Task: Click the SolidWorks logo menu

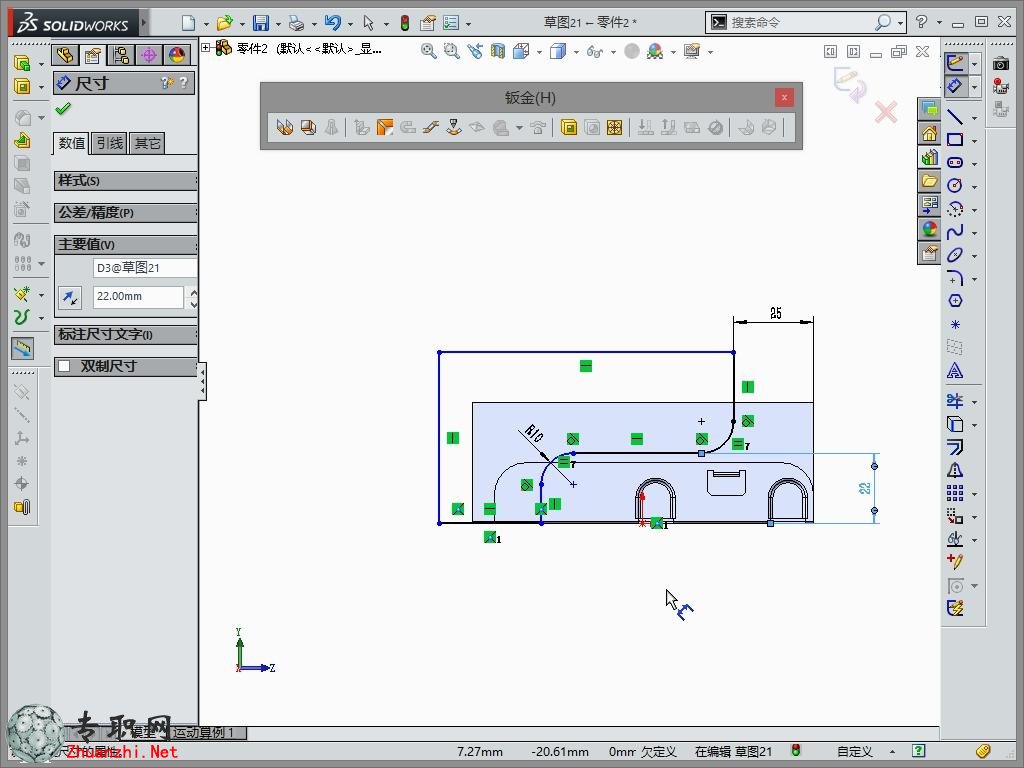Action: point(73,24)
